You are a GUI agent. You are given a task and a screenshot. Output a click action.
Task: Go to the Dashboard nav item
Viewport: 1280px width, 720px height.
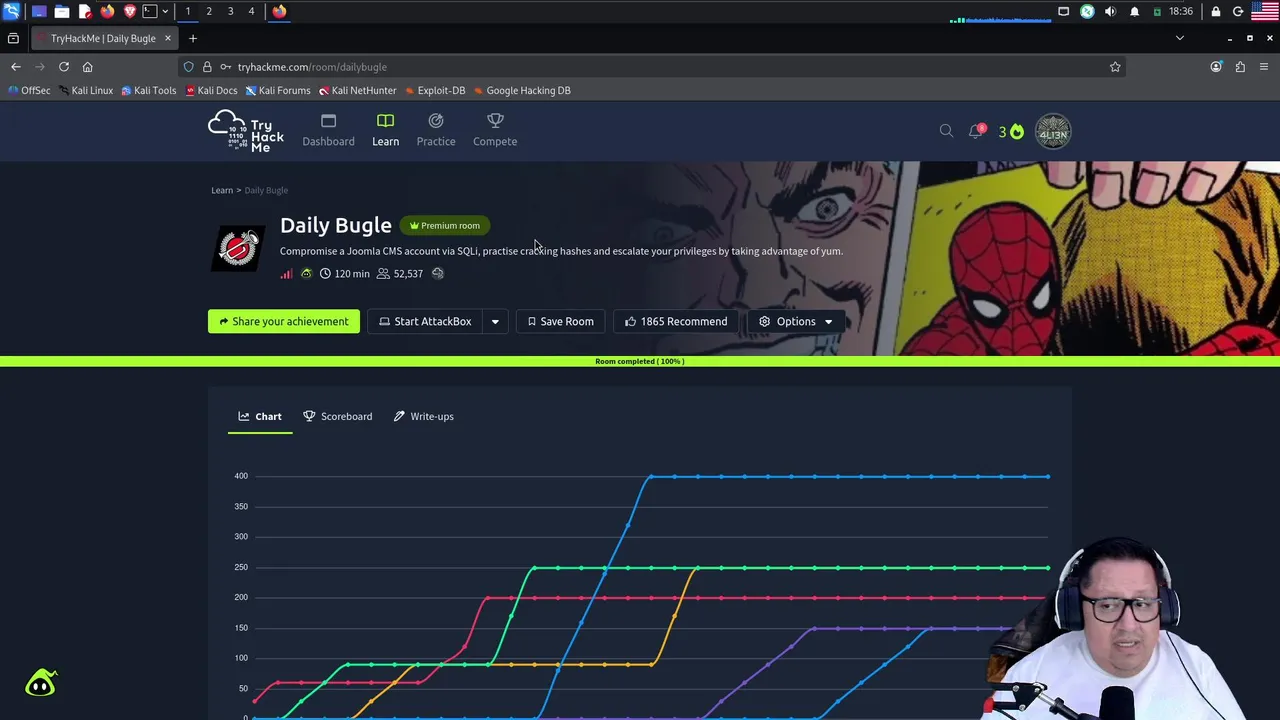tap(328, 131)
